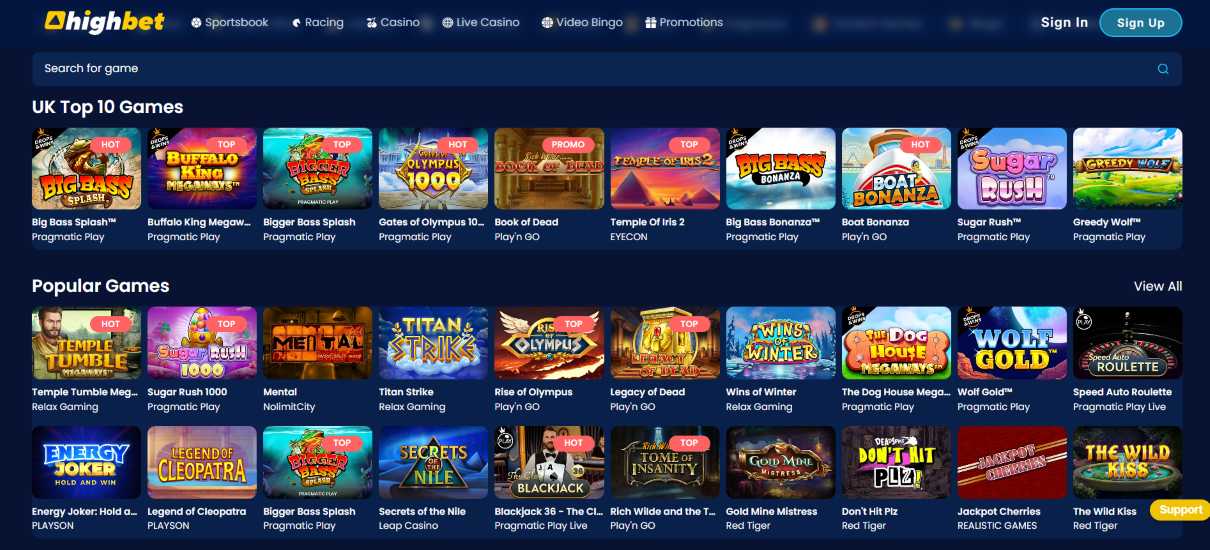Image resolution: width=1210 pixels, height=550 pixels.
Task: Click the Racing nav icon
Action: coord(296,22)
